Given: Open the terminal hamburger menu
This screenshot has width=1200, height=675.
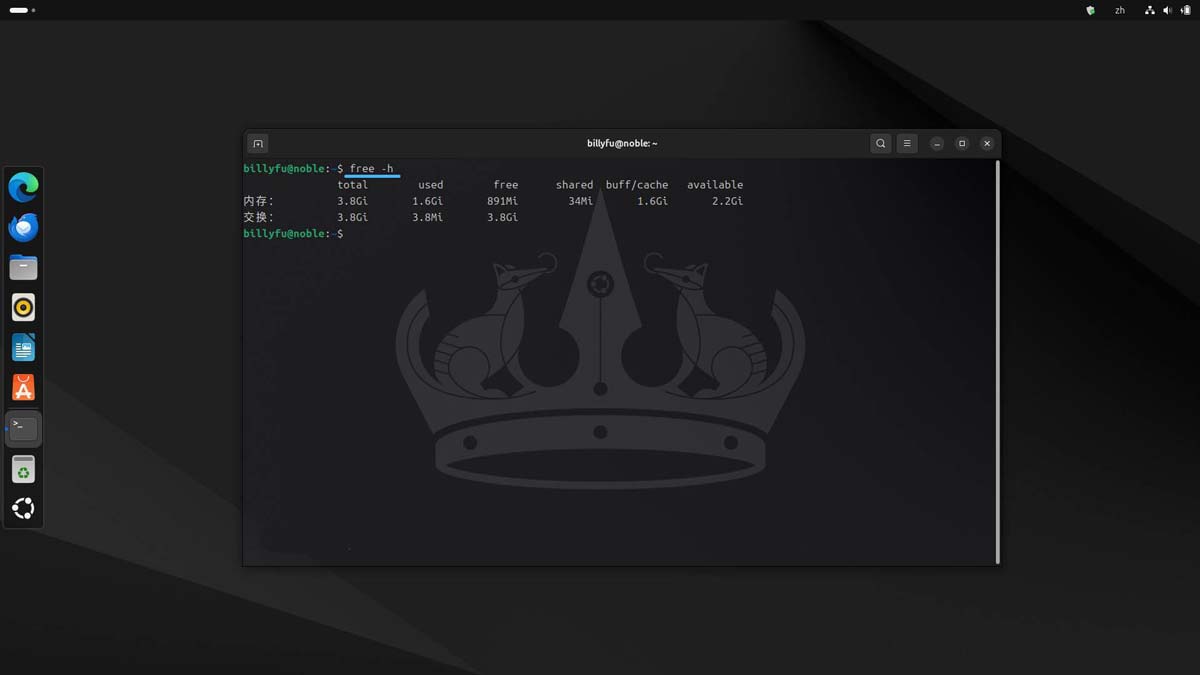Looking at the screenshot, I should (907, 143).
